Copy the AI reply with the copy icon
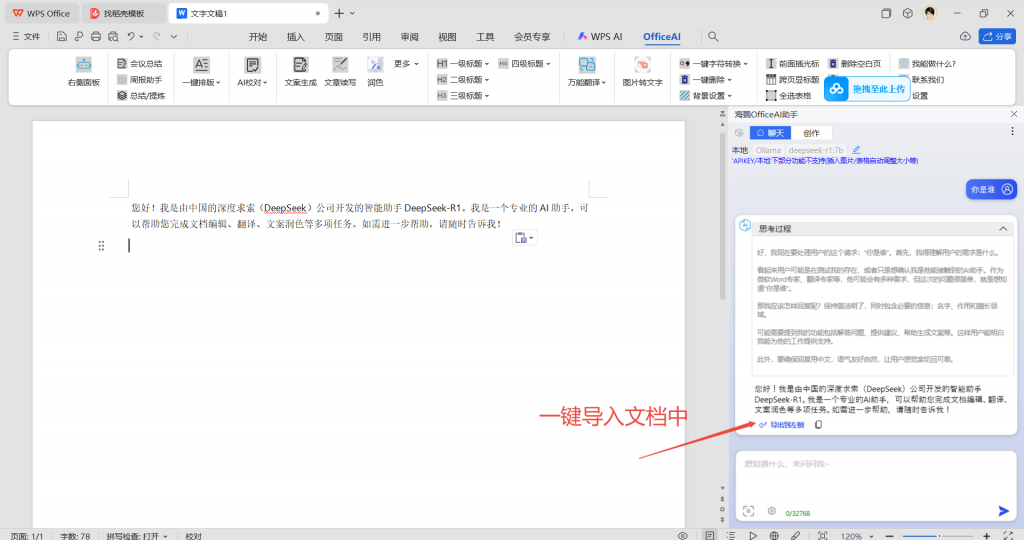 (818, 424)
